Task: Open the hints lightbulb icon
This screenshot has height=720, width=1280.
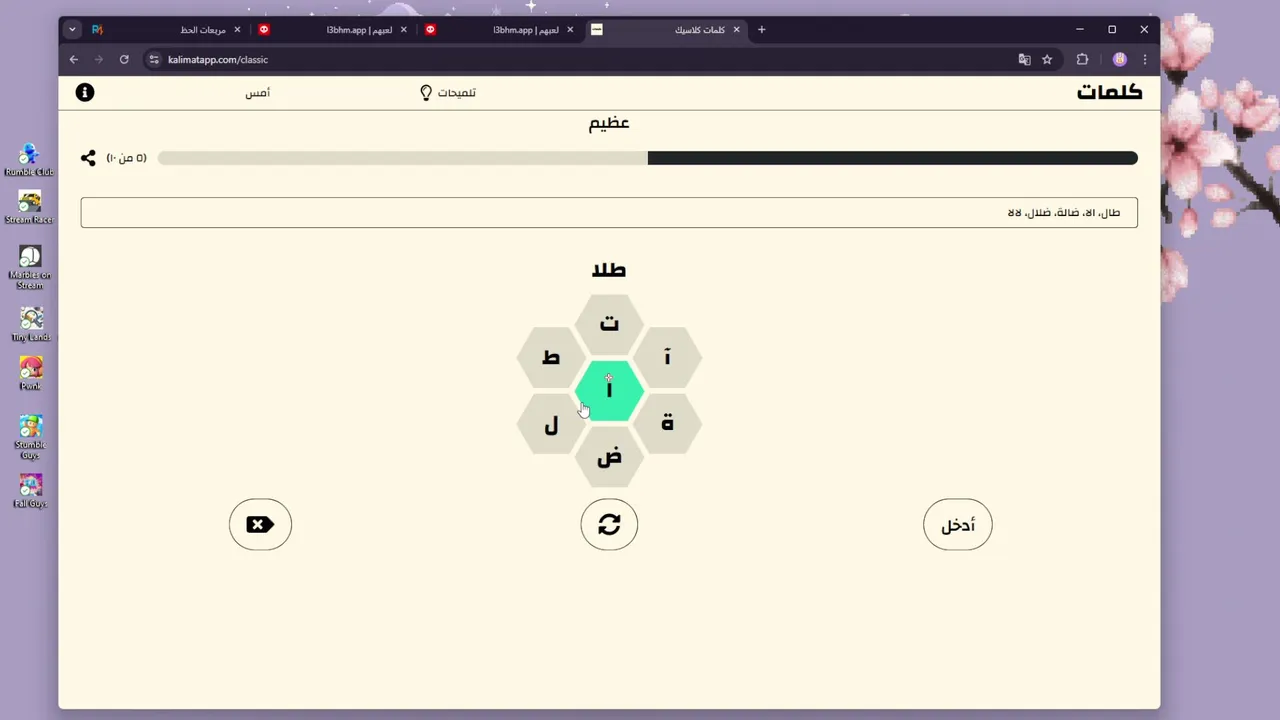Action: tap(426, 92)
